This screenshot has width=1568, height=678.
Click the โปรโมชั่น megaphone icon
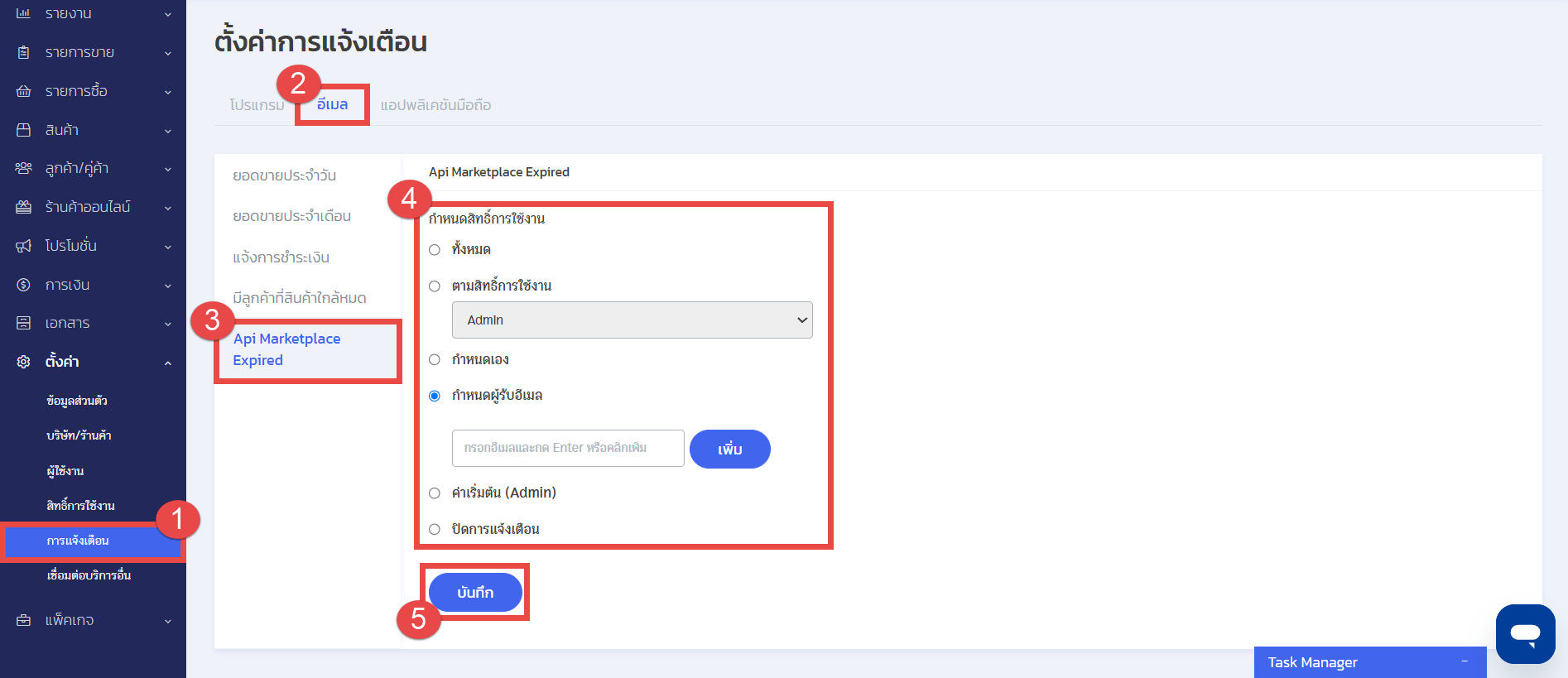tap(23, 246)
